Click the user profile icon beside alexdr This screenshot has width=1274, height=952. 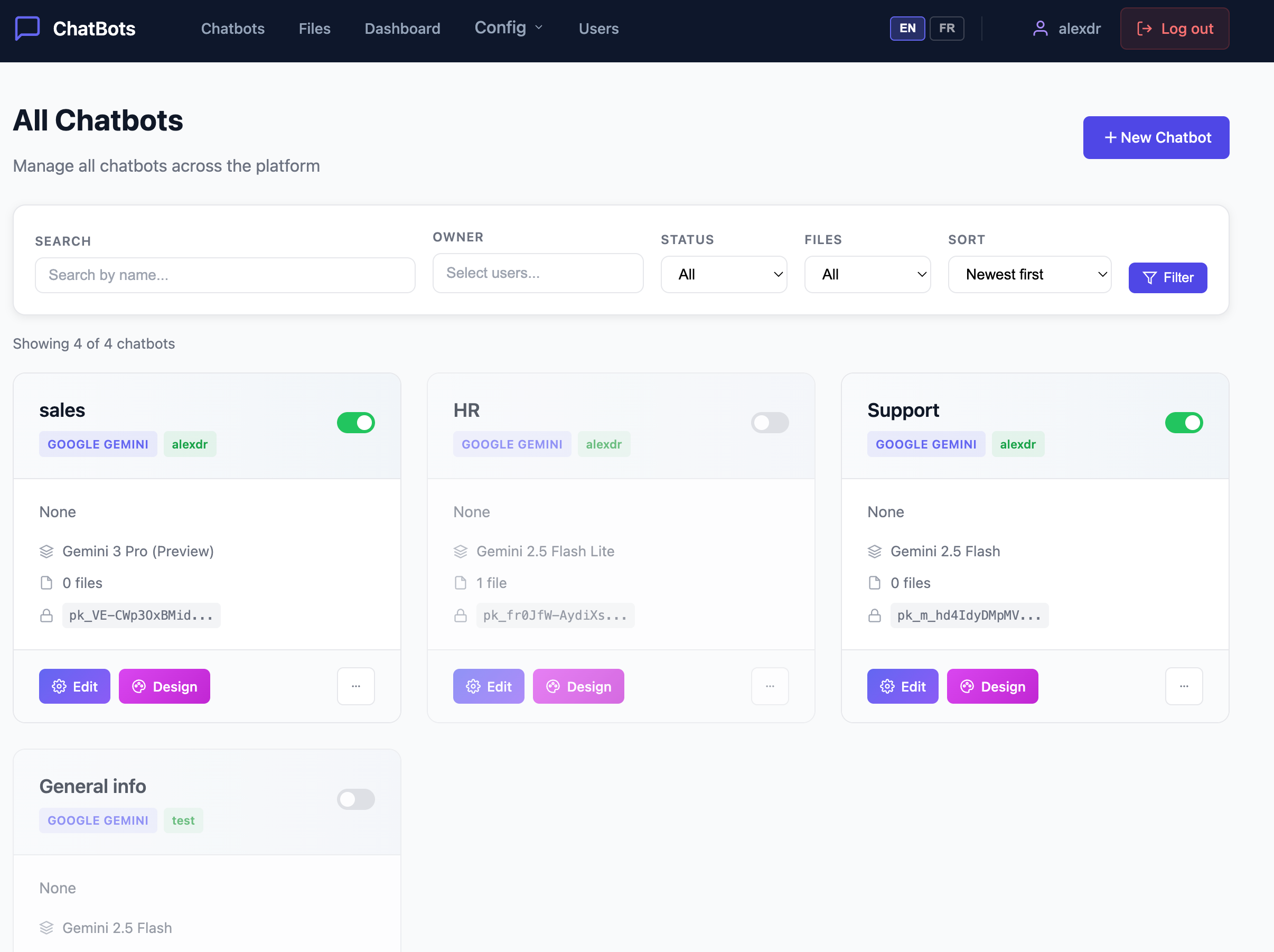tap(1040, 28)
